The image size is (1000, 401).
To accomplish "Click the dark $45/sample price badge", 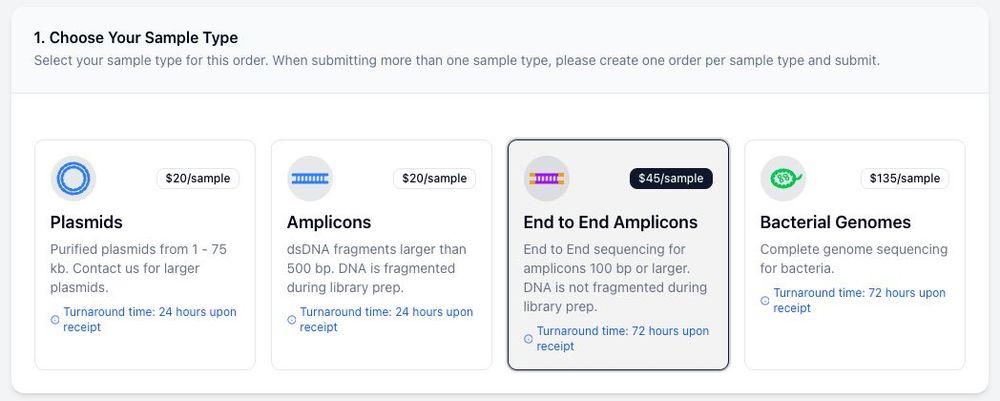I will click(x=671, y=179).
